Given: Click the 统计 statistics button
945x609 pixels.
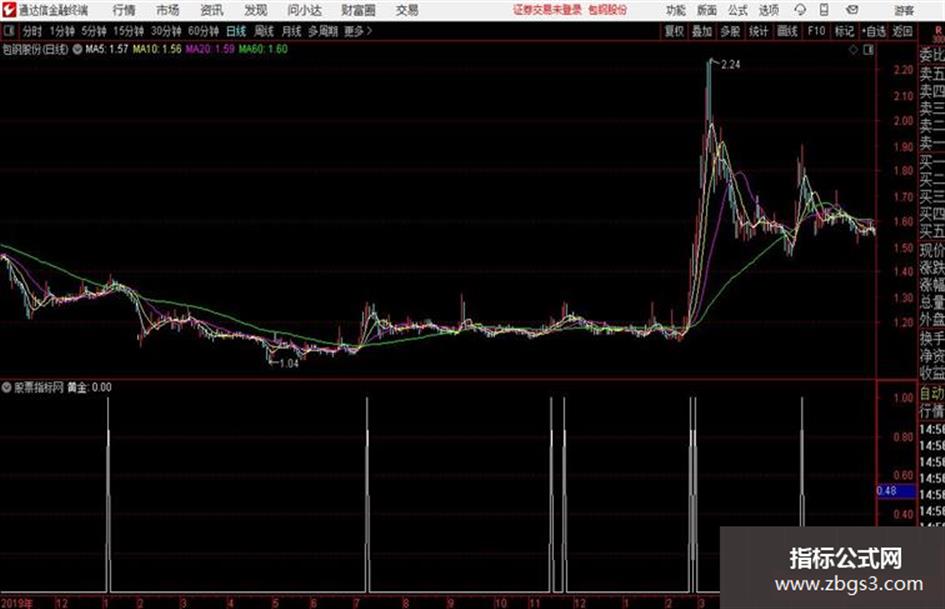Looking at the screenshot, I should [x=758, y=31].
